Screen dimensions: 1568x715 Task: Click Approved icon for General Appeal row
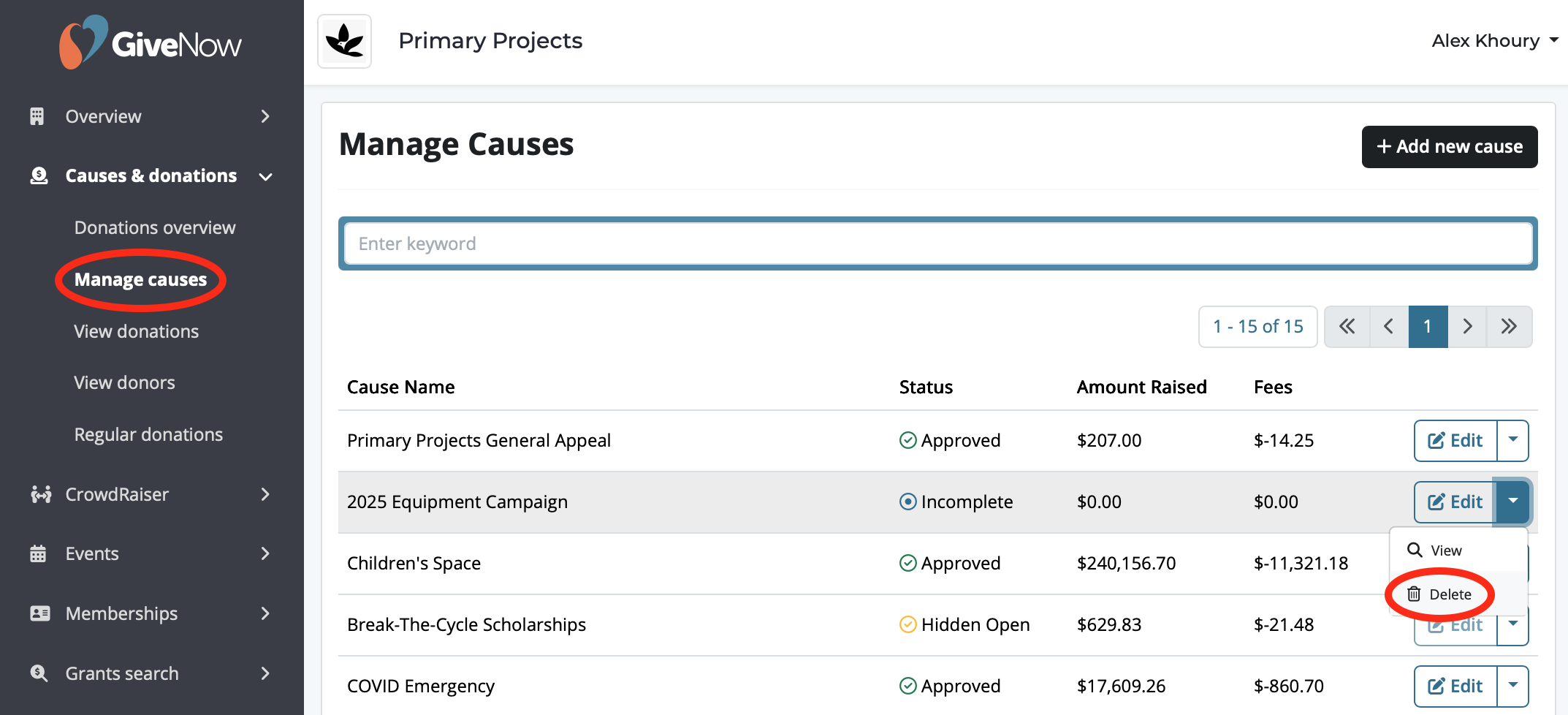click(908, 440)
